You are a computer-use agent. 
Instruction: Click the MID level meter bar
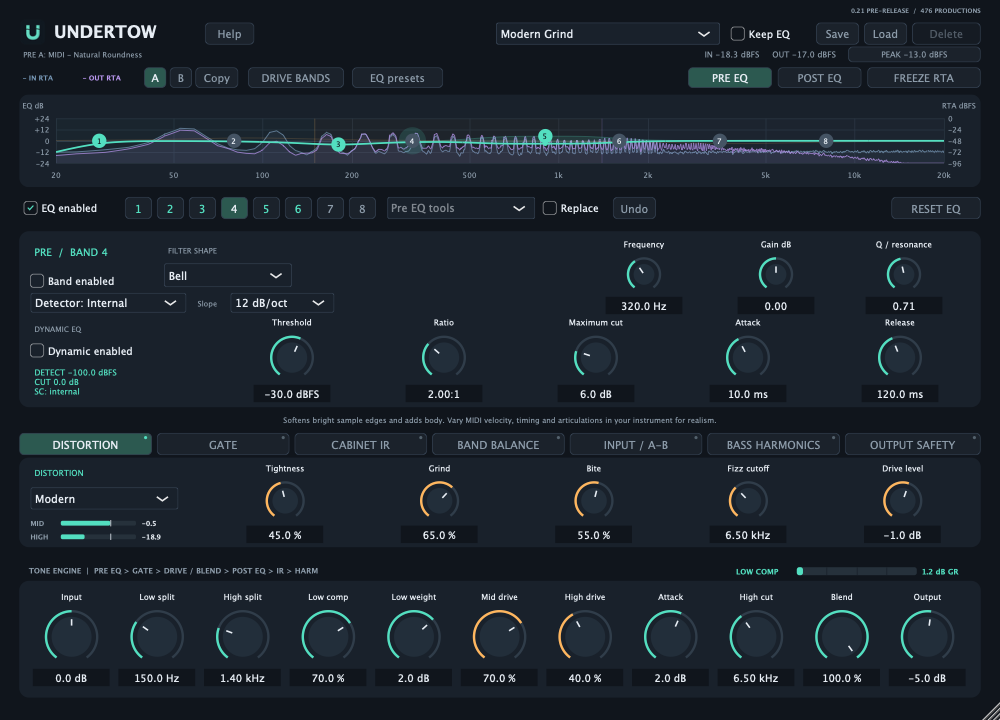[98, 524]
